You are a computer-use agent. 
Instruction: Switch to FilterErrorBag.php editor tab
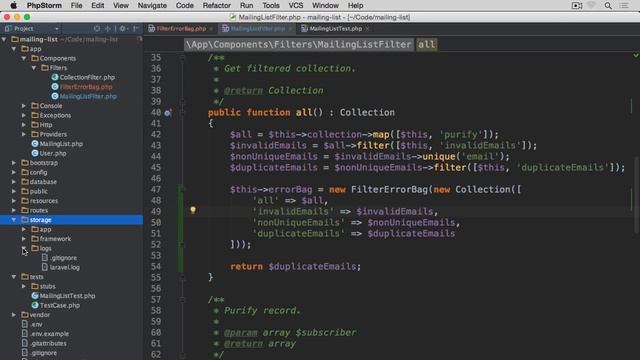coord(181,29)
